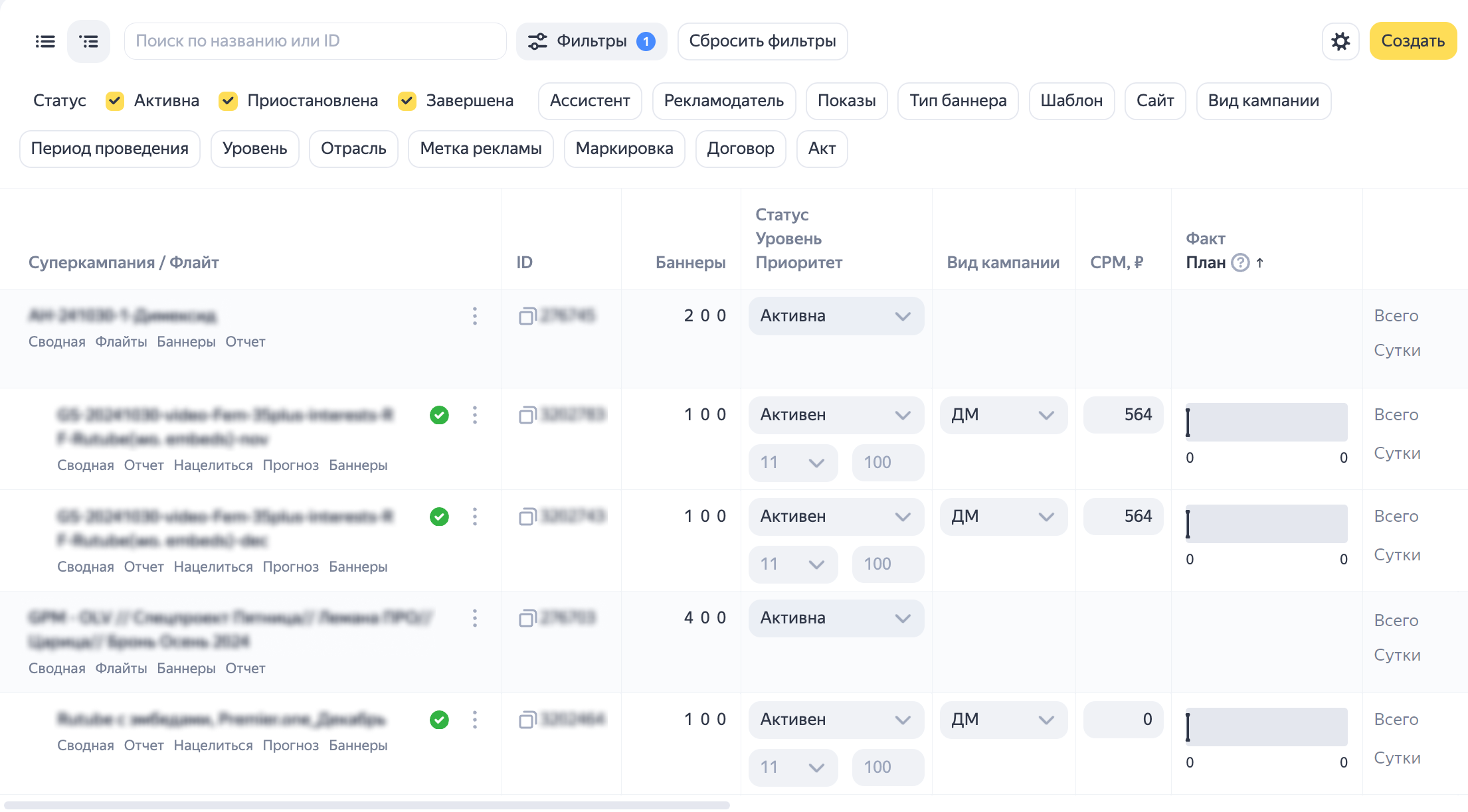Open level 11 dropdown in last flight

[792, 768]
